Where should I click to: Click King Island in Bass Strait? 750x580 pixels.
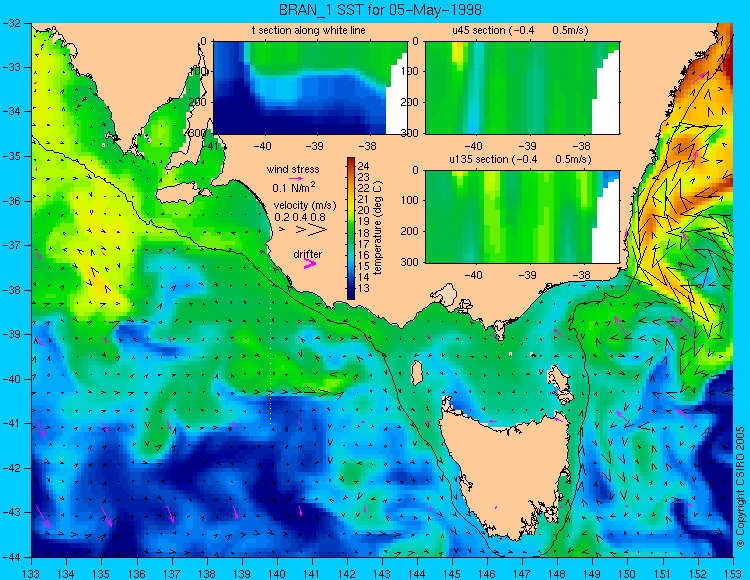pos(416,373)
